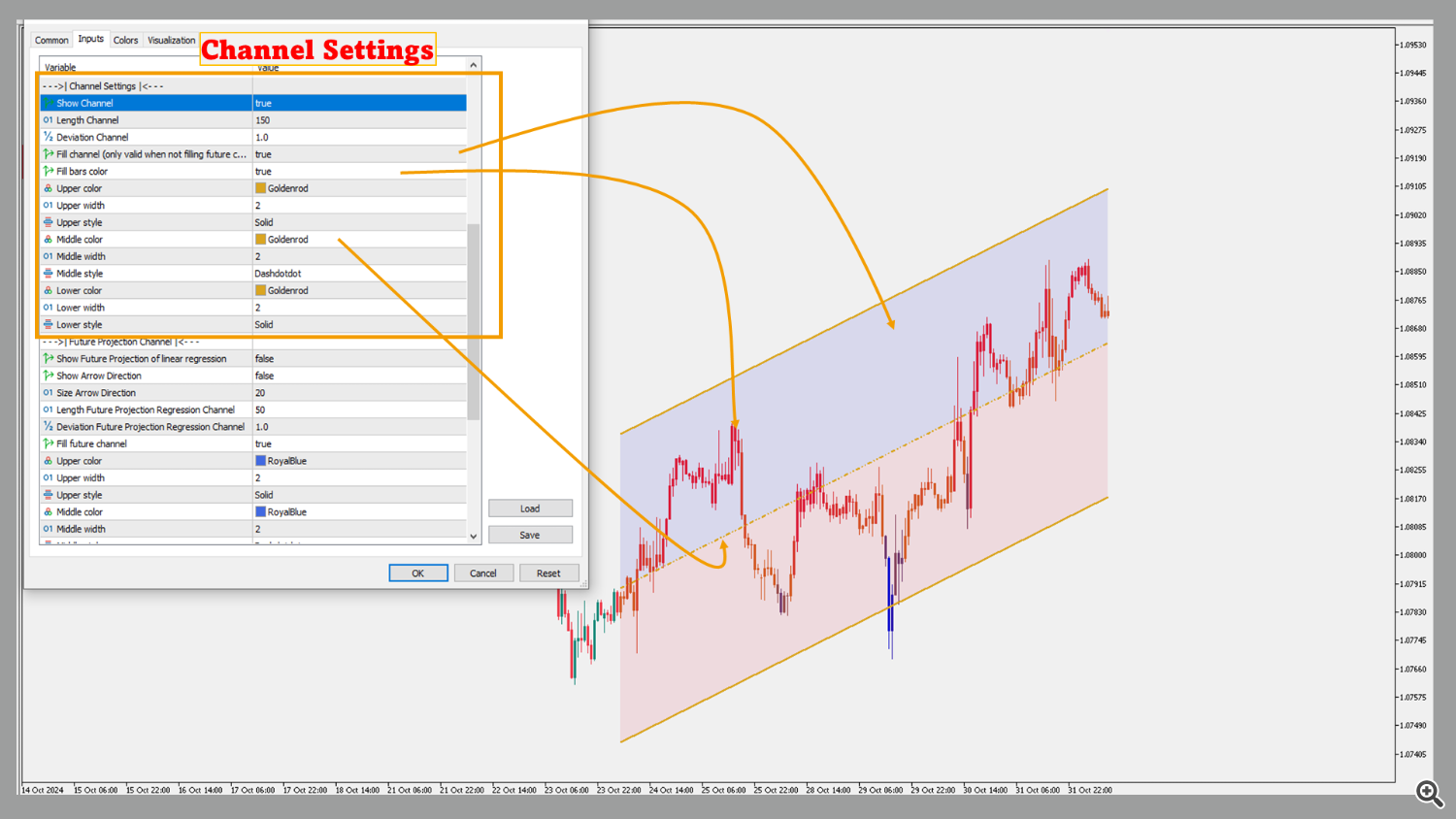The image size is (1456, 819).
Task: Click the line-style icon beside Channel Settings Upper style
Action: 48,222
